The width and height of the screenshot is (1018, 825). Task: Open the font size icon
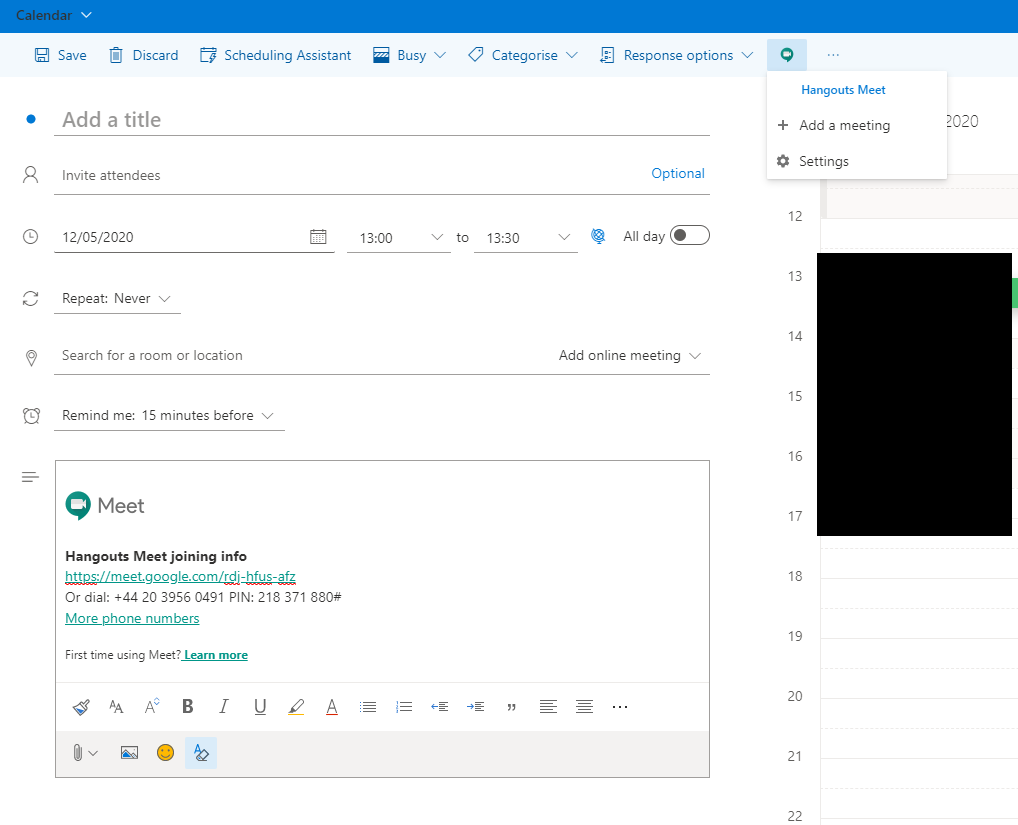(116, 707)
